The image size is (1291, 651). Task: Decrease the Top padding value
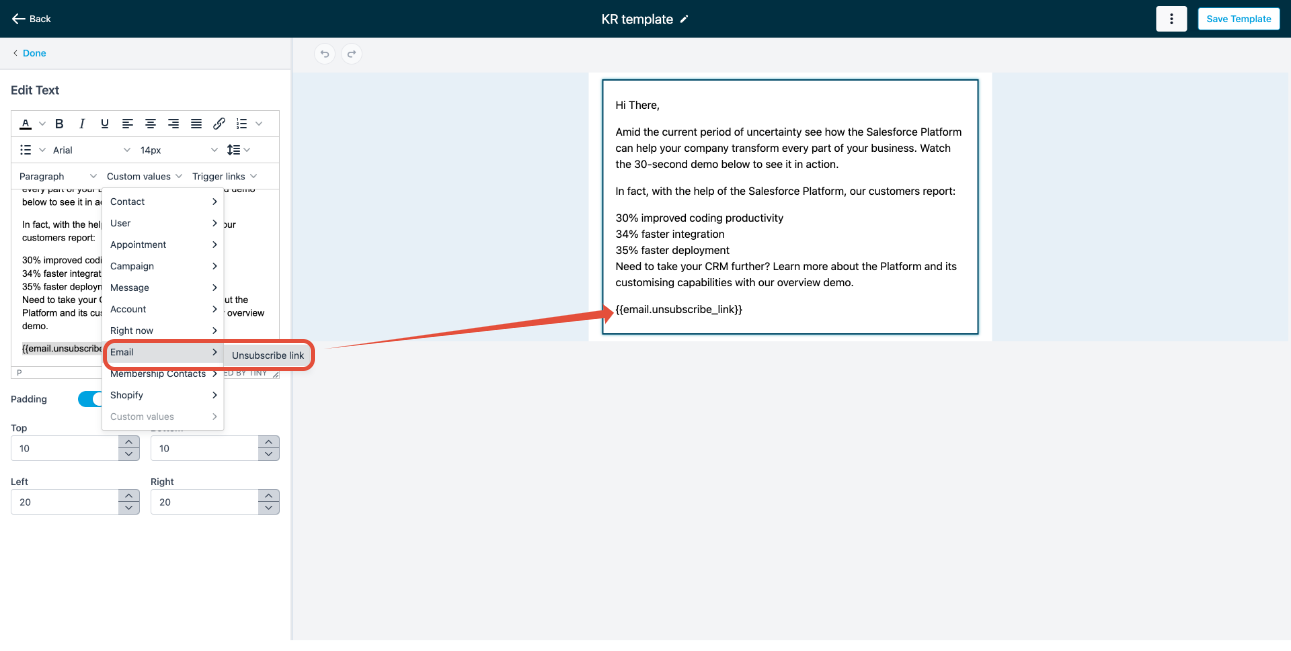[x=128, y=455]
